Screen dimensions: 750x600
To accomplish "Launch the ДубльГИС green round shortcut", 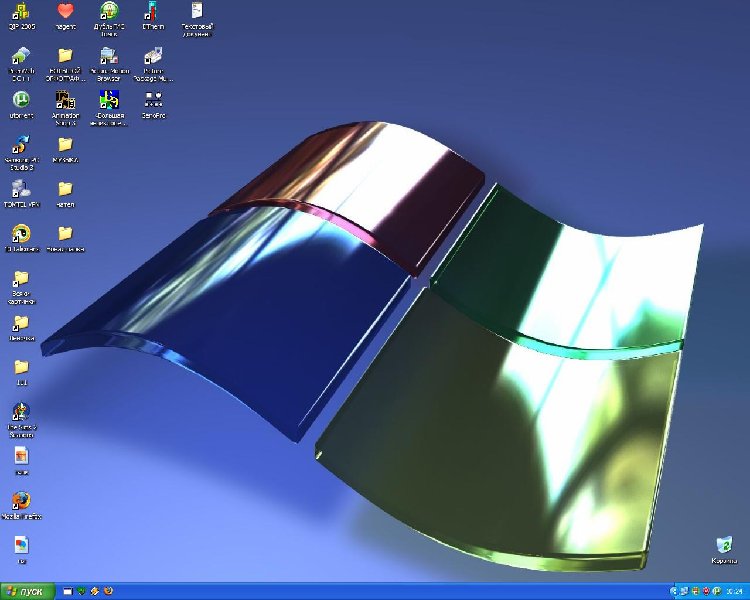I will pos(109,19).
